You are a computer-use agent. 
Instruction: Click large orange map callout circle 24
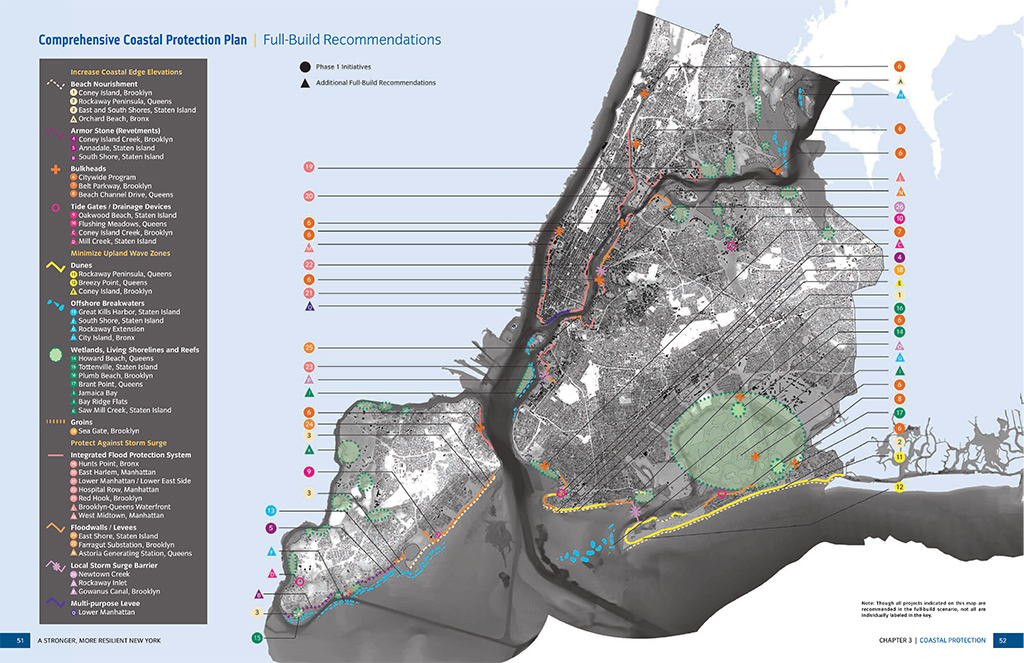[x=309, y=425]
